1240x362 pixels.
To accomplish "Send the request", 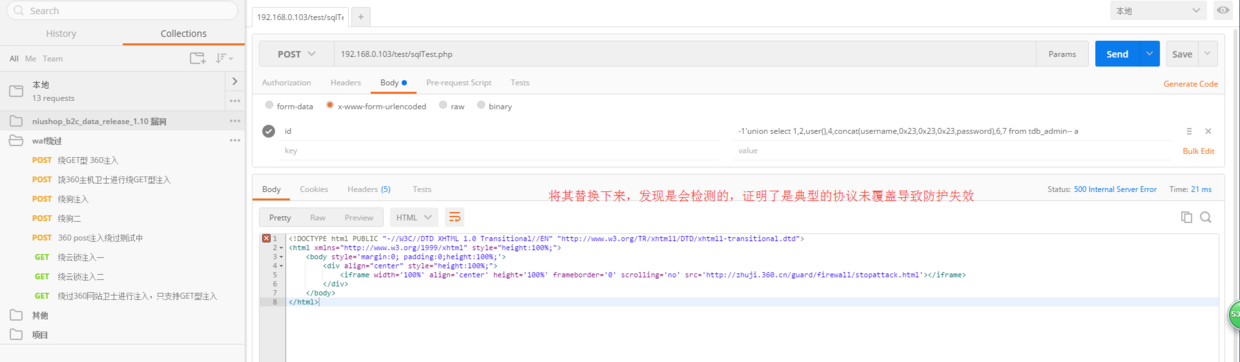I will [1117, 54].
